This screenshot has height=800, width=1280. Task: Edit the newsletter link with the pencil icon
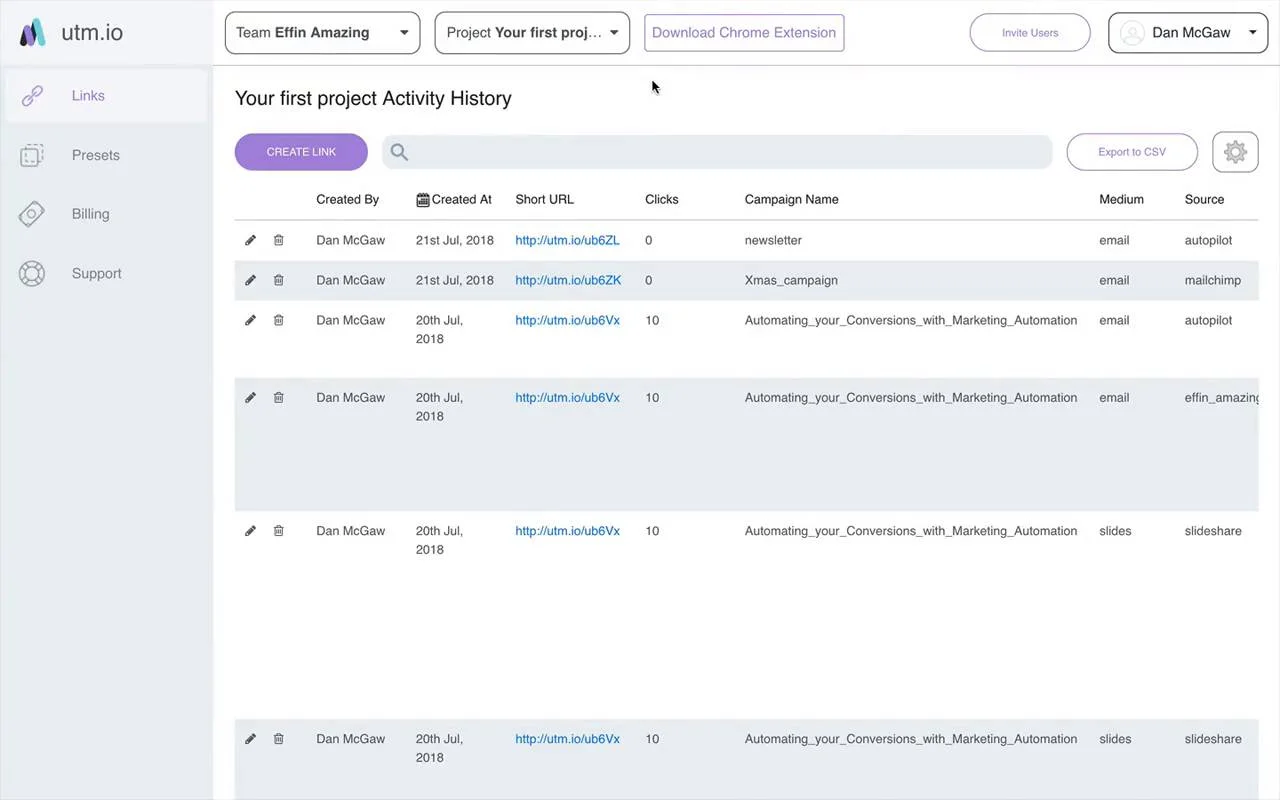point(250,240)
